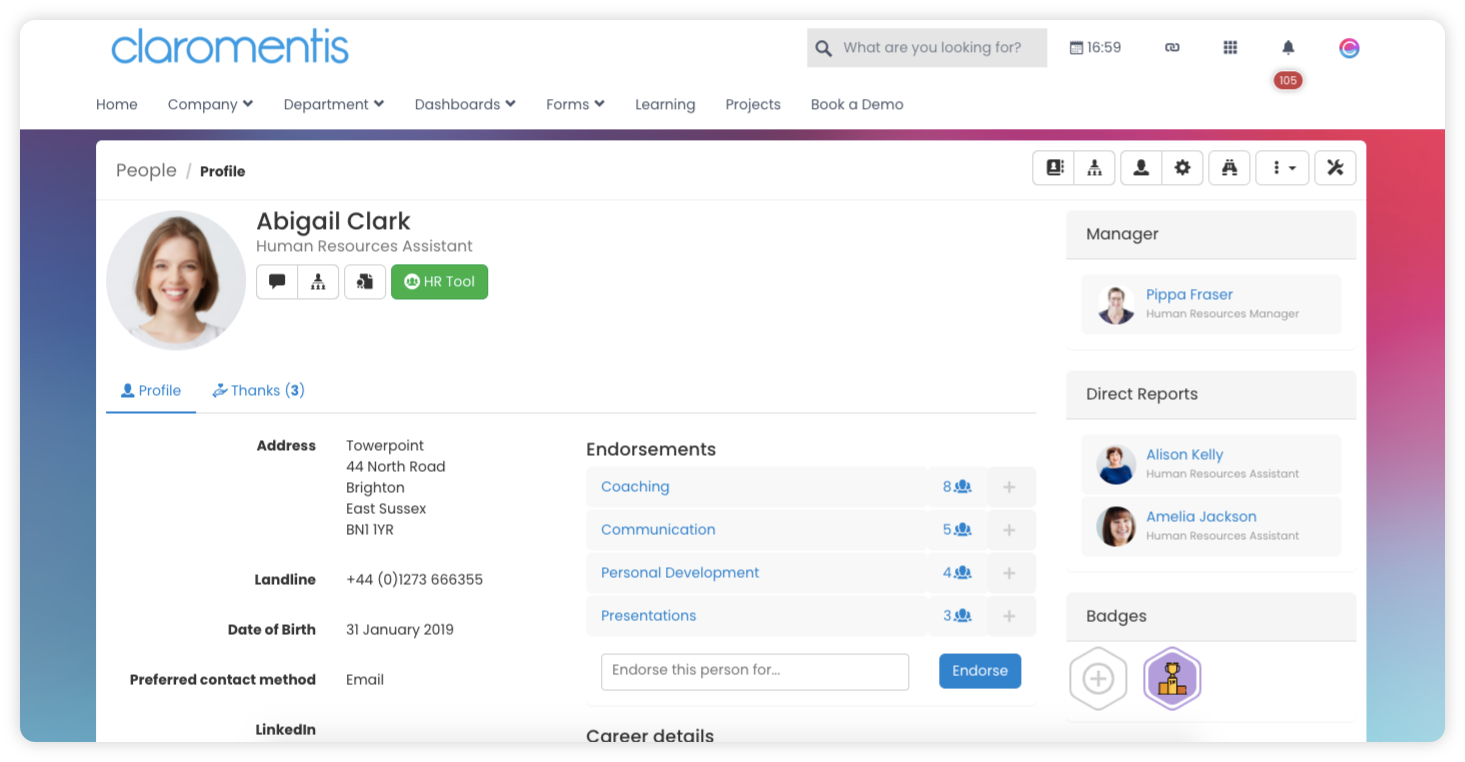Open advanced people search binoculars icon
Viewport: 1465px width, 762px height.
(1229, 167)
